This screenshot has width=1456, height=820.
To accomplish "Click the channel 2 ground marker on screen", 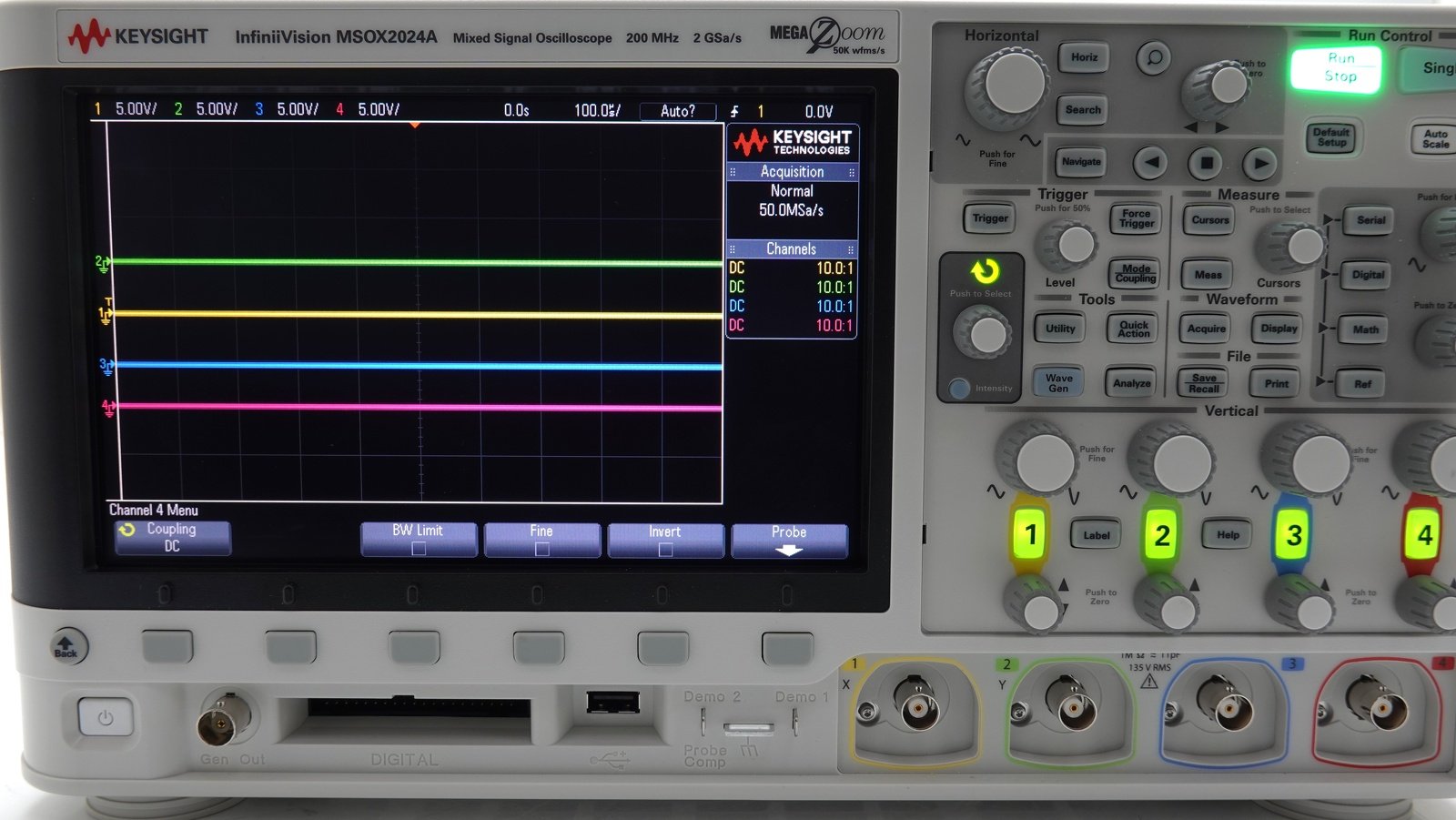I will tap(102, 263).
